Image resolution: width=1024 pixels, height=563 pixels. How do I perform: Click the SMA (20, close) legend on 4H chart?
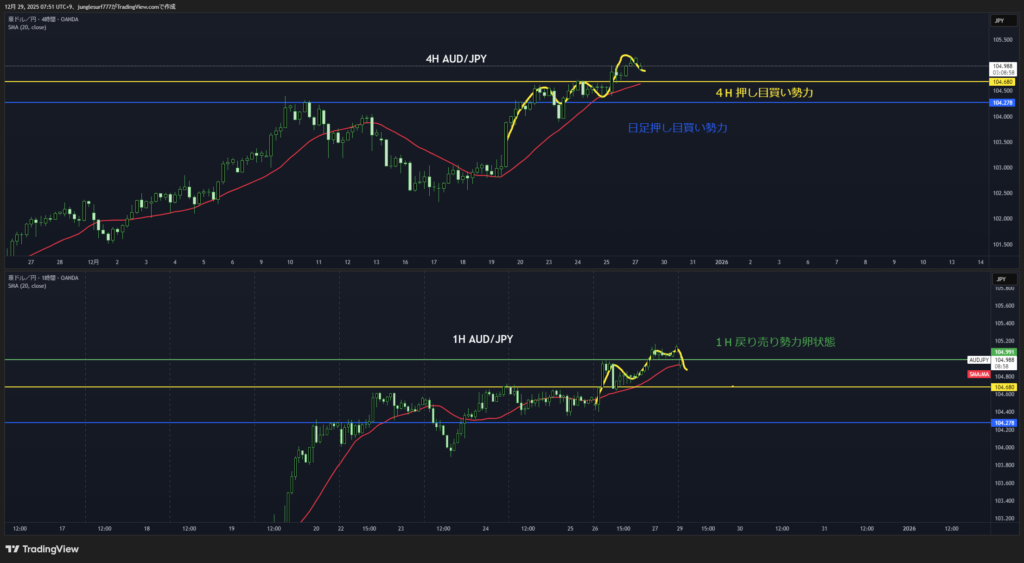[27, 27]
